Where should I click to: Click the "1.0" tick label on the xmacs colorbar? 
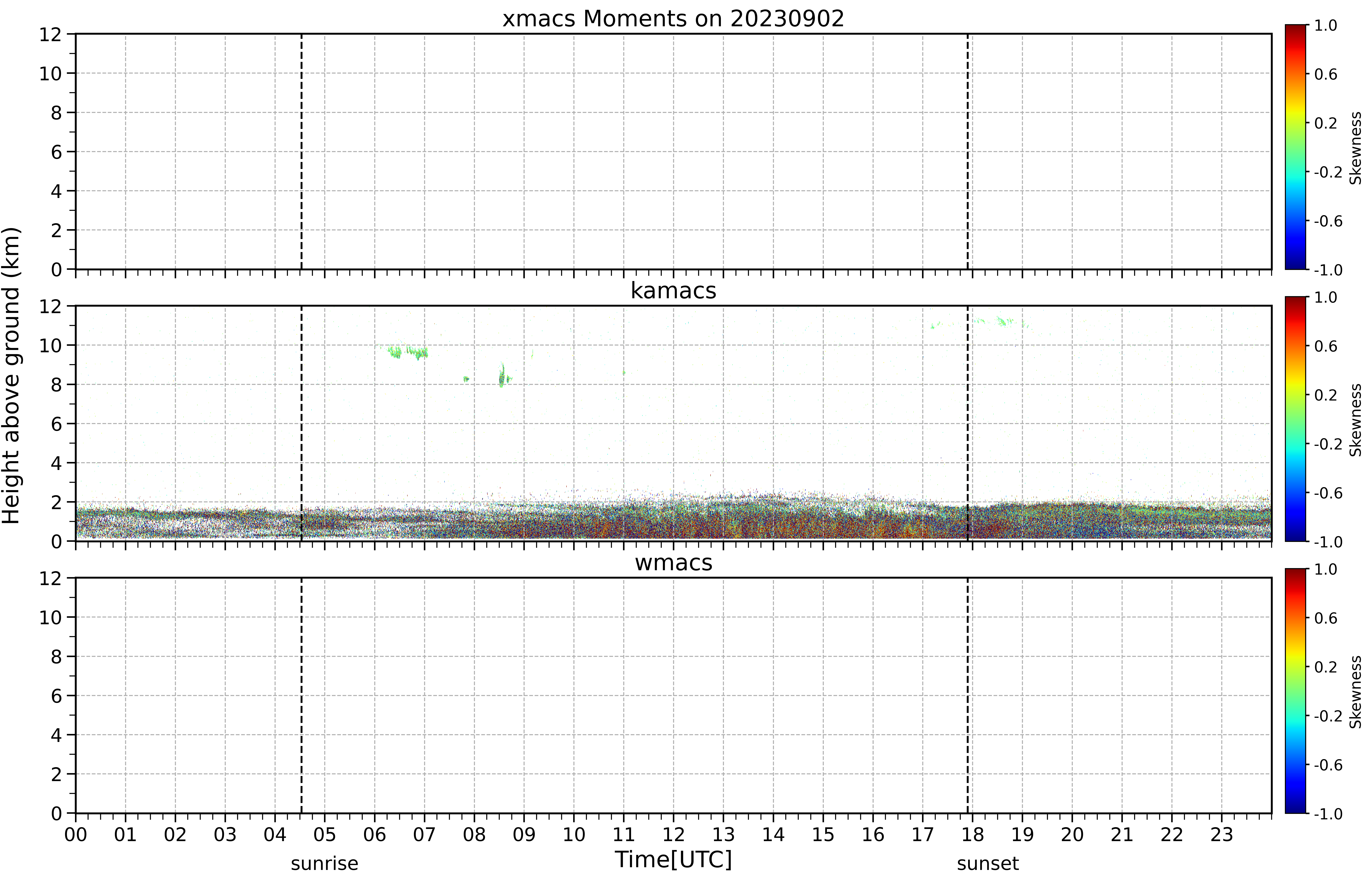click(1326, 25)
